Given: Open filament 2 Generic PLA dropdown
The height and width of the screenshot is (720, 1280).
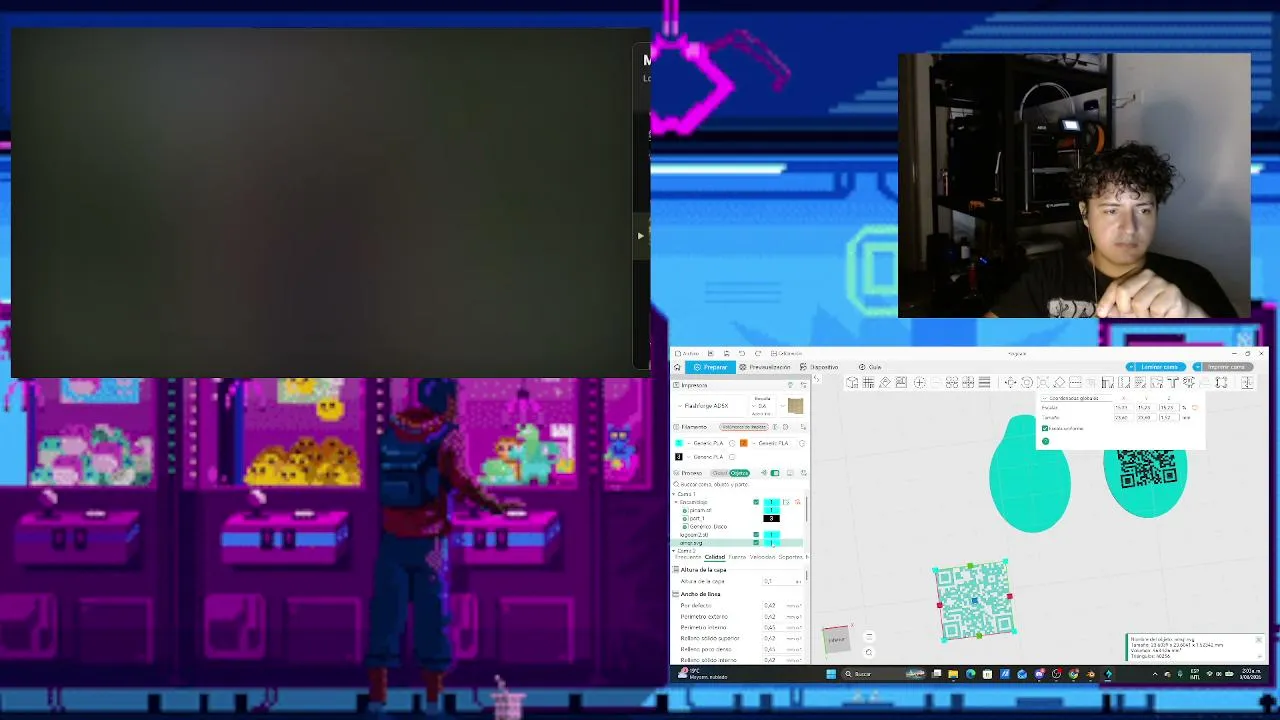Looking at the screenshot, I should click(x=770, y=443).
